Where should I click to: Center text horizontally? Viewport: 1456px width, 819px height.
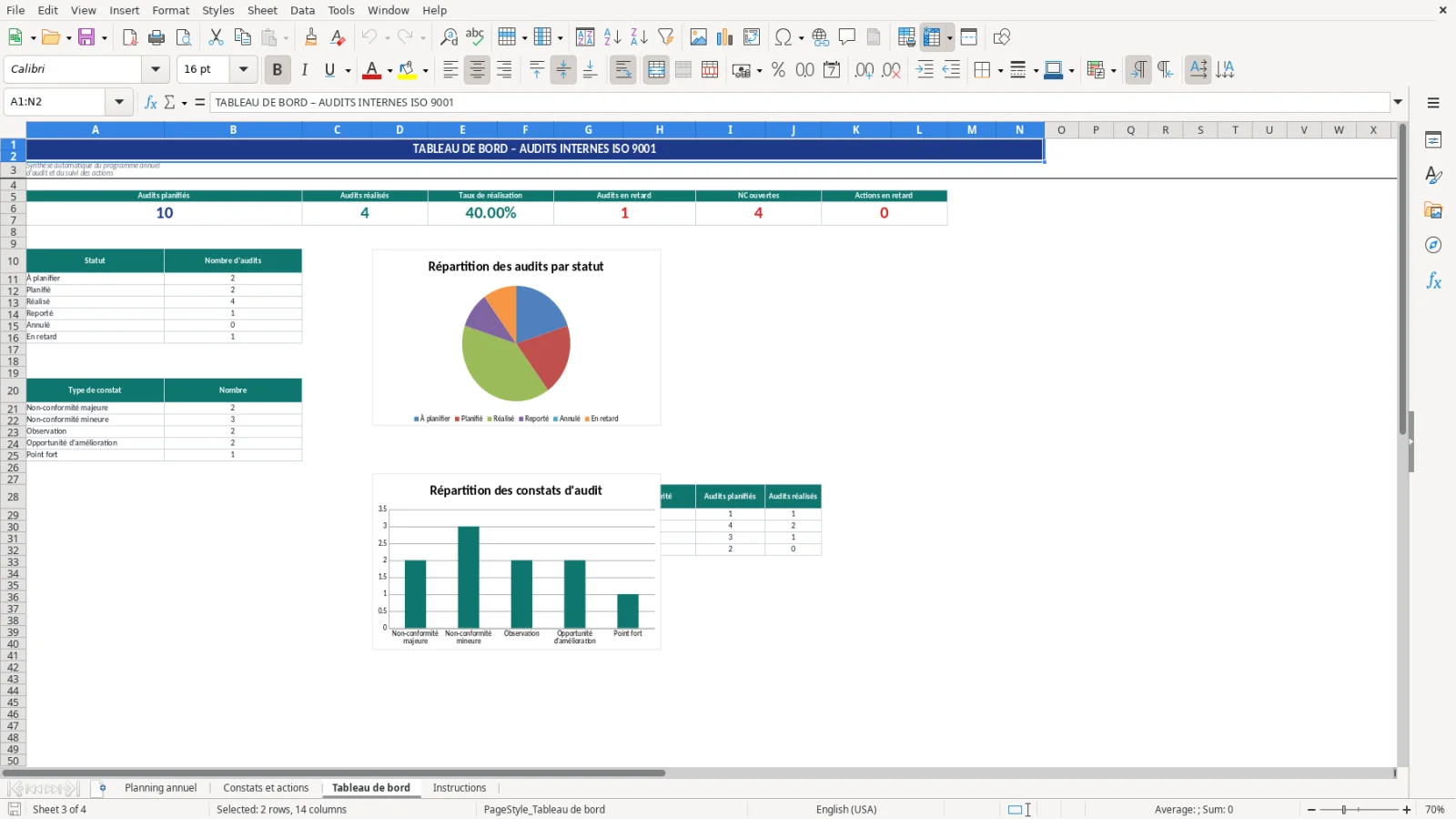[477, 70]
